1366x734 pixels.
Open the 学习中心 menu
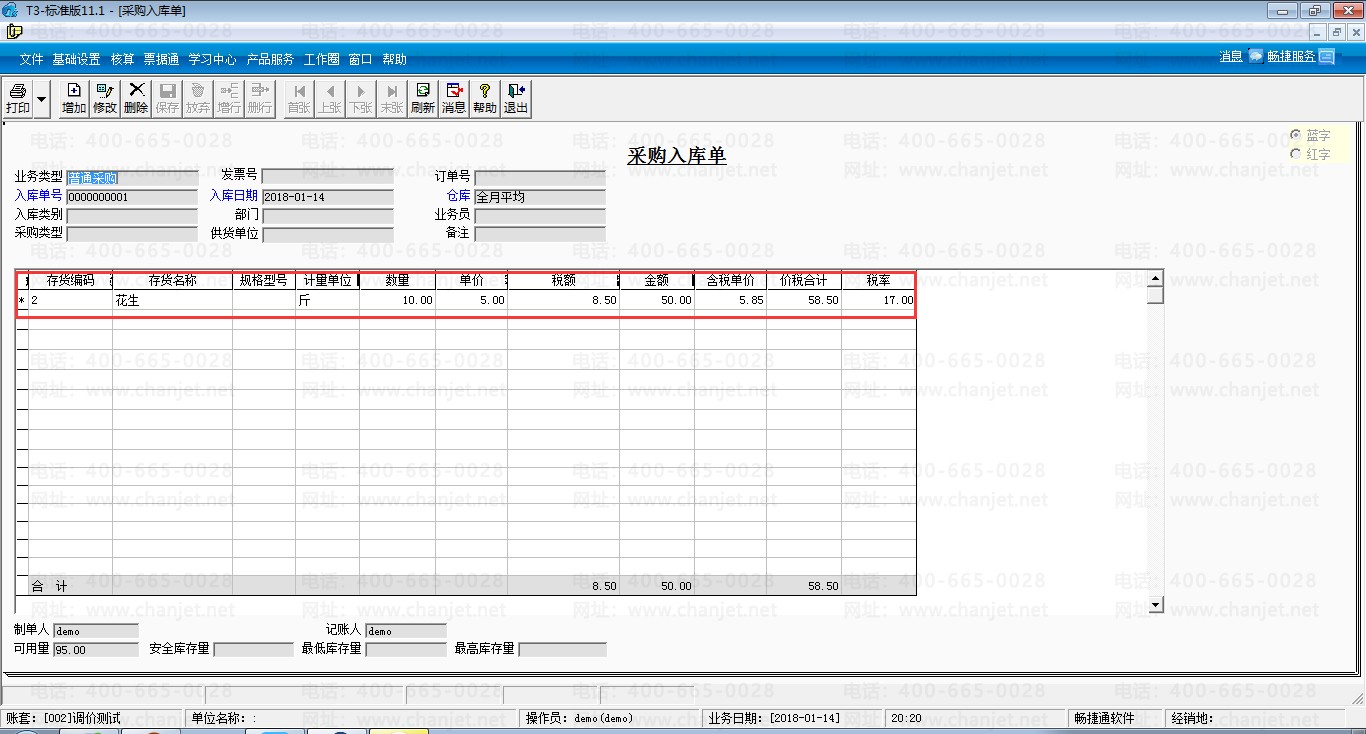click(213, 60)
